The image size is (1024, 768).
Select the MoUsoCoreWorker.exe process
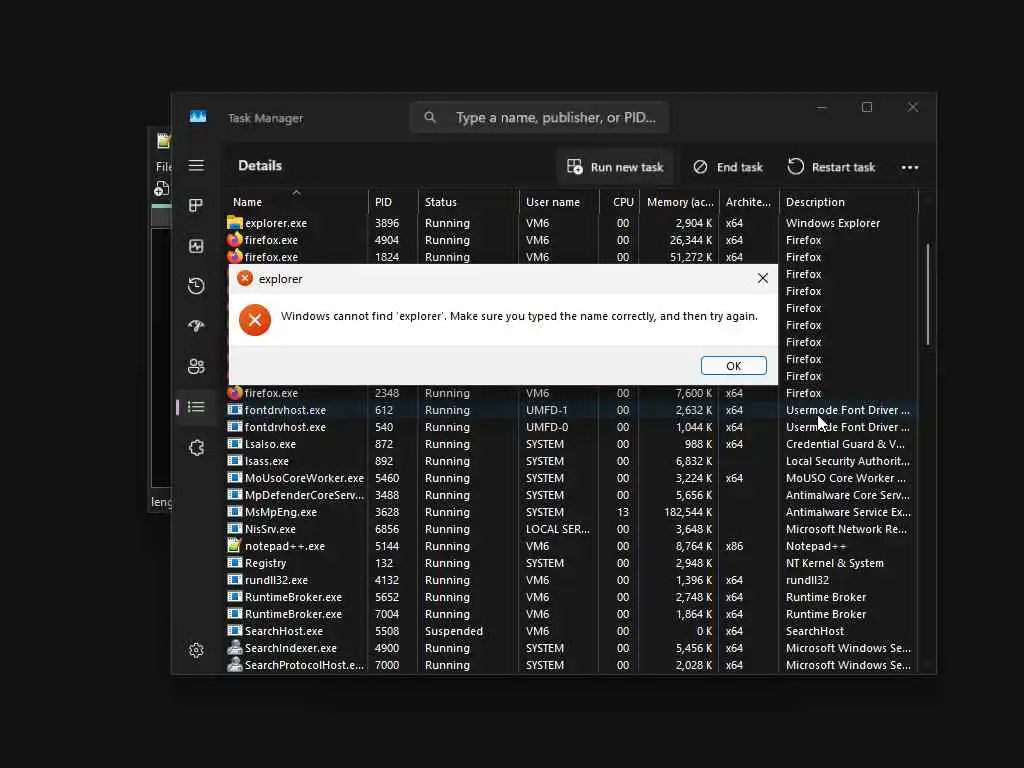point(571,477)
